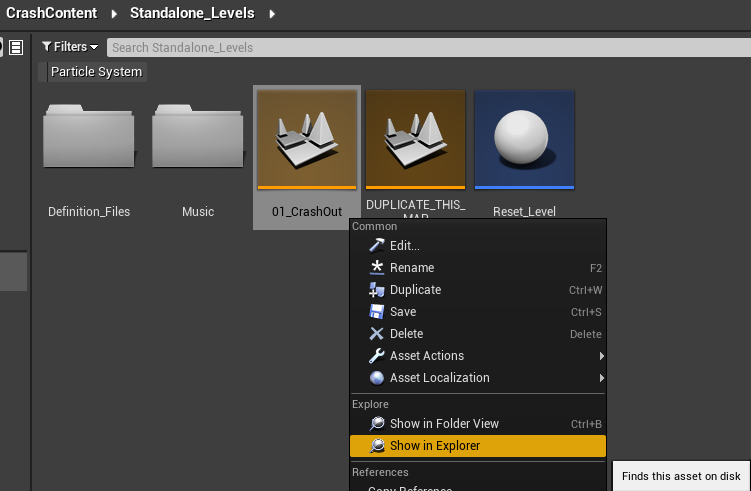Choose Duplicate from context menu

(478, 289)
